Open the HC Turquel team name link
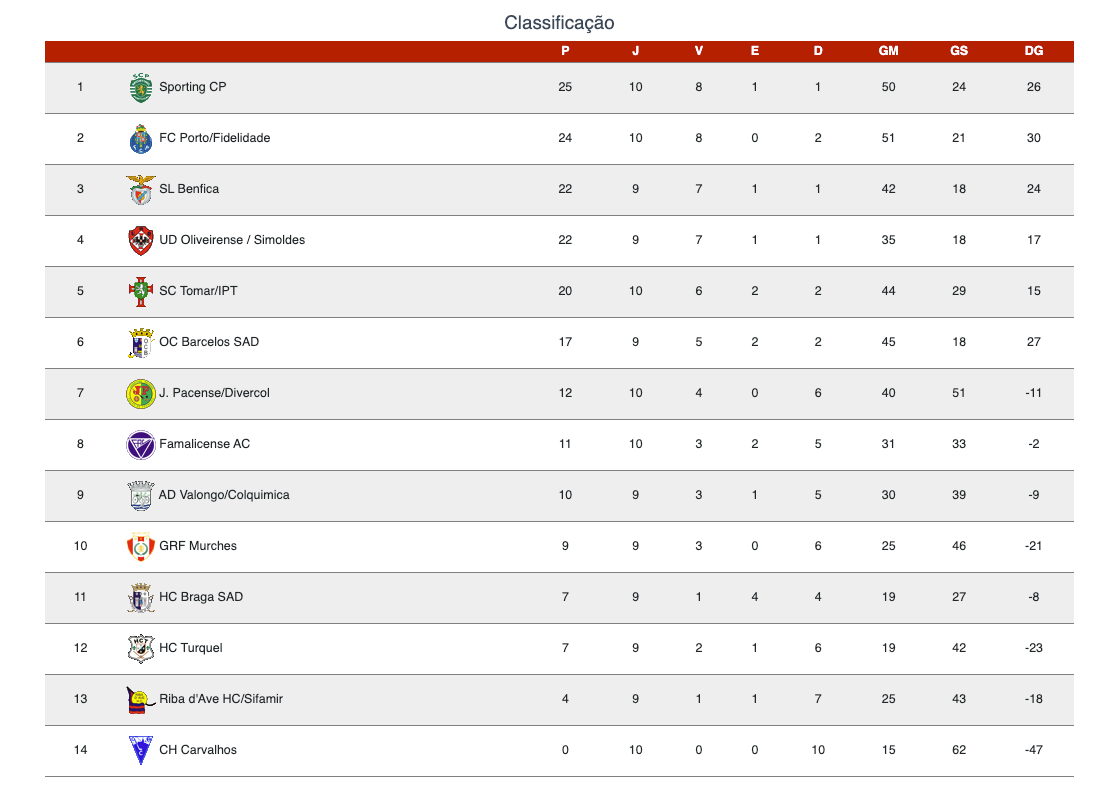The height and width of the screenshot is (801, 1117). pyautogui.click(x=191, y=648)
